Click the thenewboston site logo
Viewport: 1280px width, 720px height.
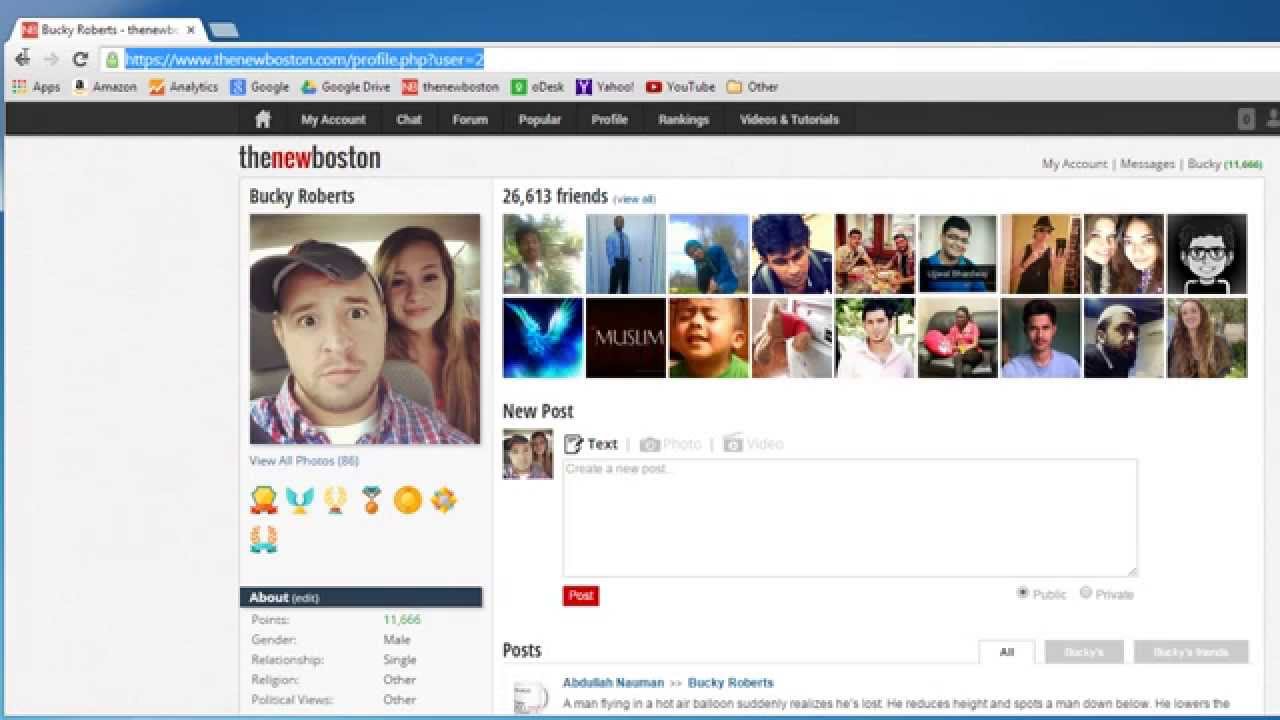(x=310, y=158)
